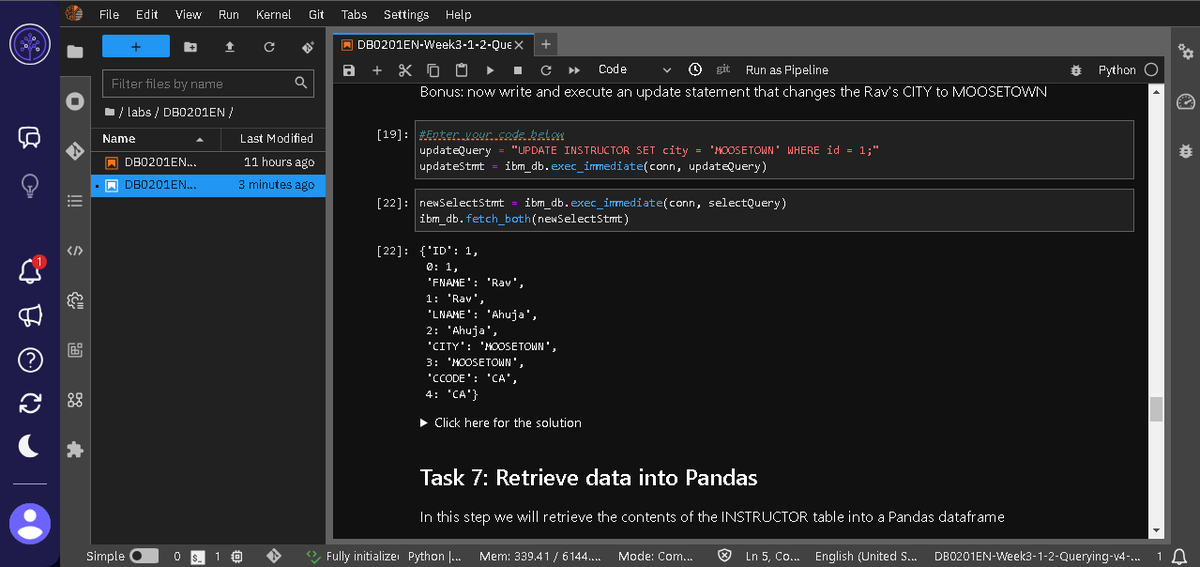Open the Help menu

pyautogui.click(x=458, y=15)
